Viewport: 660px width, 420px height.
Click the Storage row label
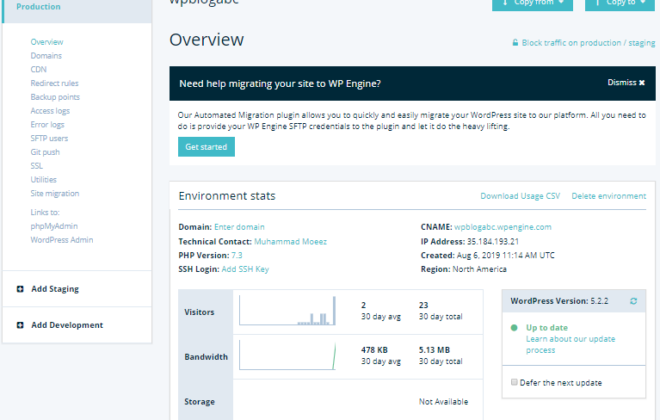pos(200,401)
